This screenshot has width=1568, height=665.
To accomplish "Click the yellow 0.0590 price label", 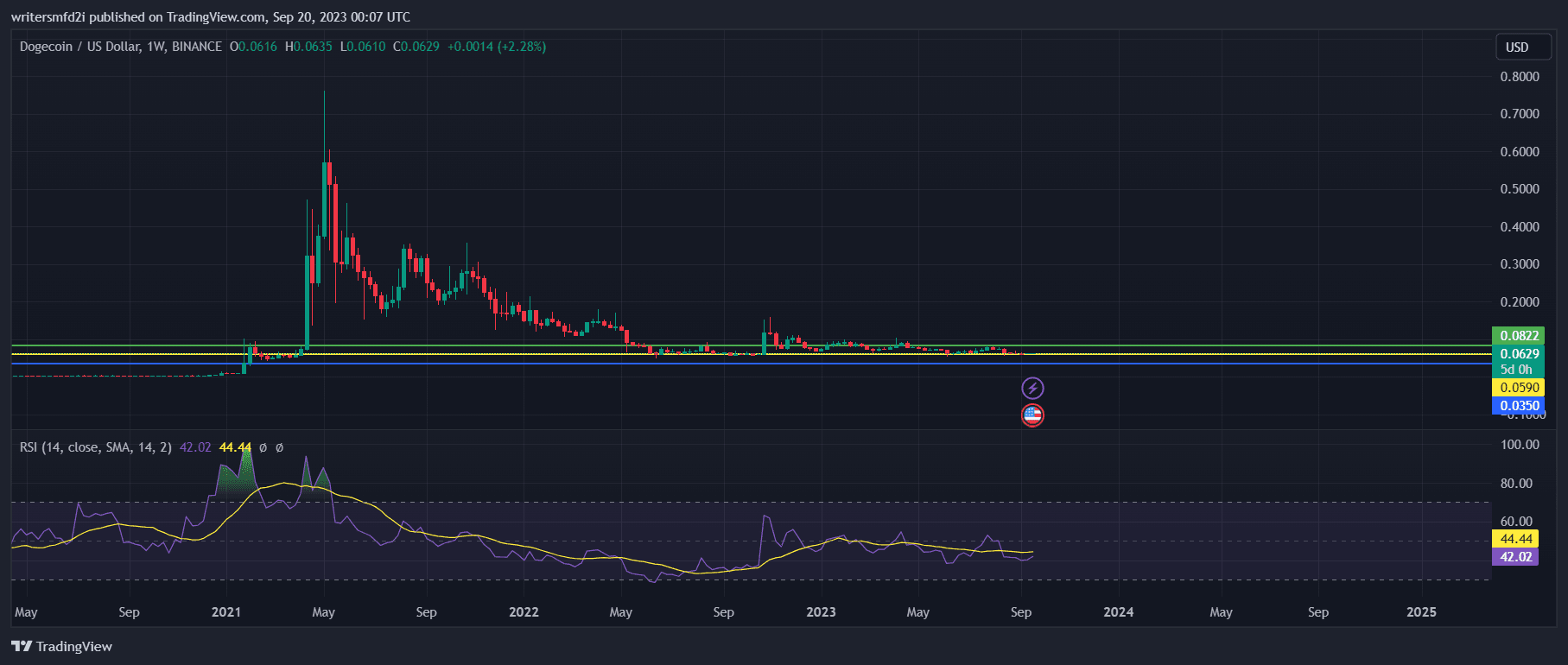I will coord(1518,388).
